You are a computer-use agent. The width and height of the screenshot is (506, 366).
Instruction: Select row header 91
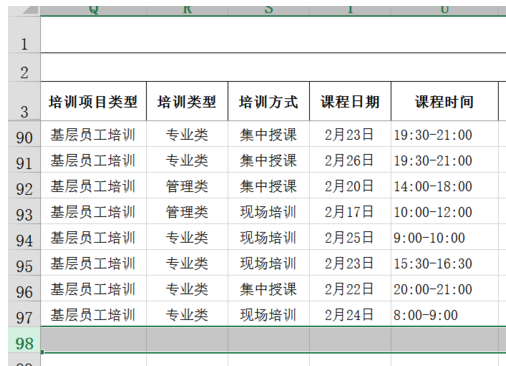pos(24,160)
